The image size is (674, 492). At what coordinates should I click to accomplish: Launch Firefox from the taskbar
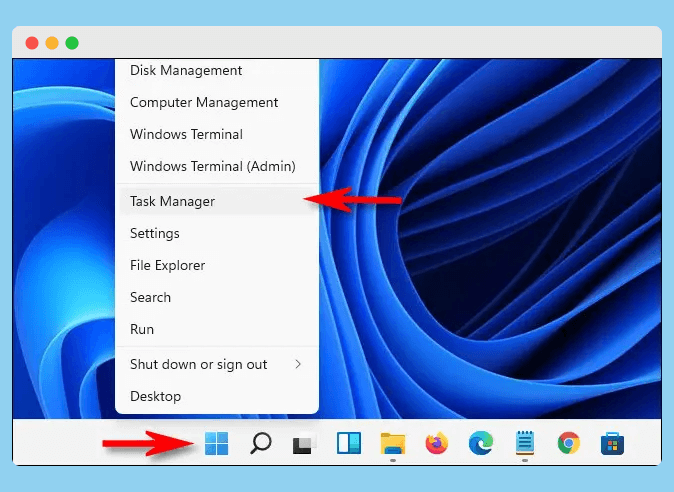pyautogui.click(x=436, y=443)
